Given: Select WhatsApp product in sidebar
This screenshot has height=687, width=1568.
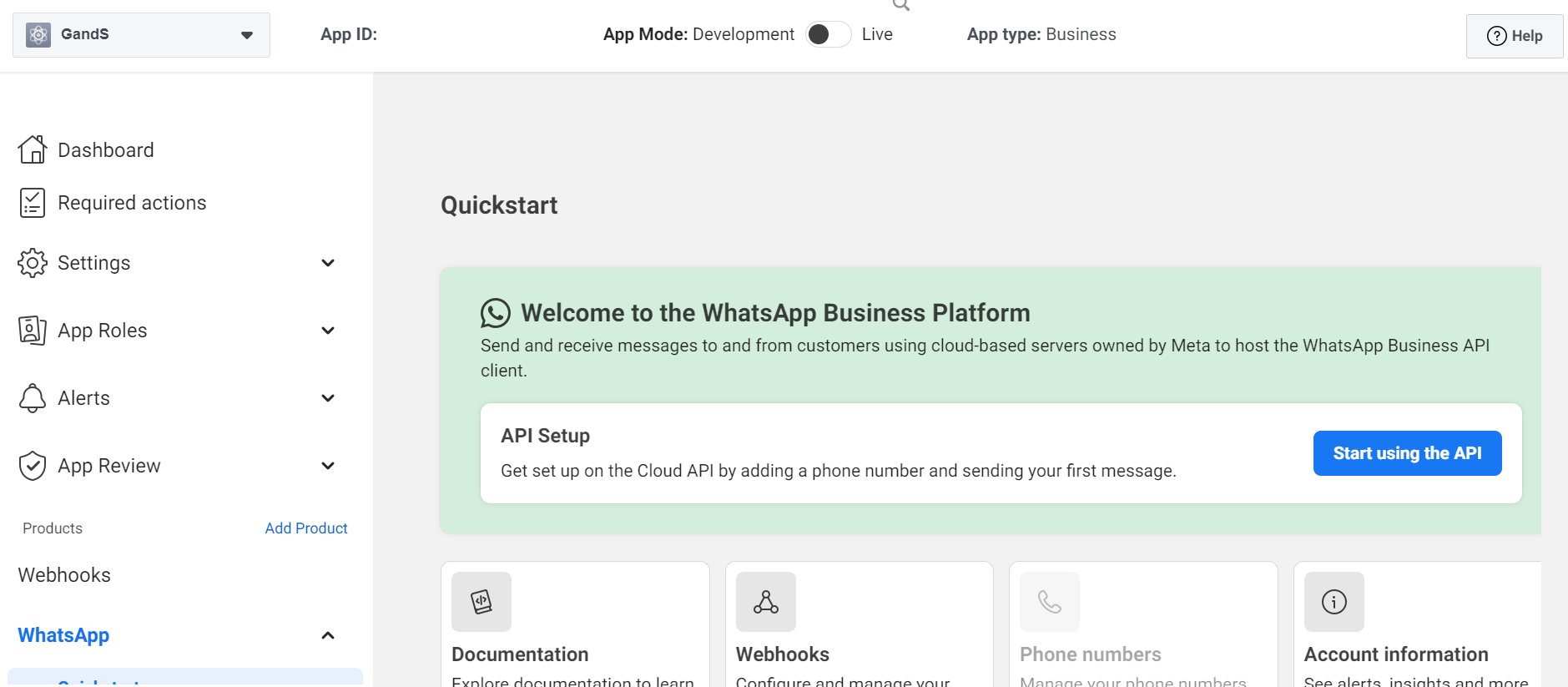Looking at the screenshot, I should pos(63,635).
